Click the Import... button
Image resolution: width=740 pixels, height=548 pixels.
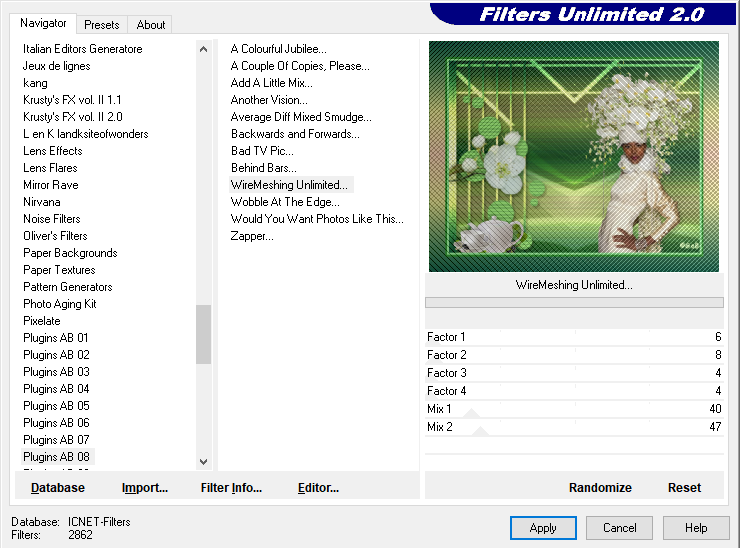pos(145,488)
